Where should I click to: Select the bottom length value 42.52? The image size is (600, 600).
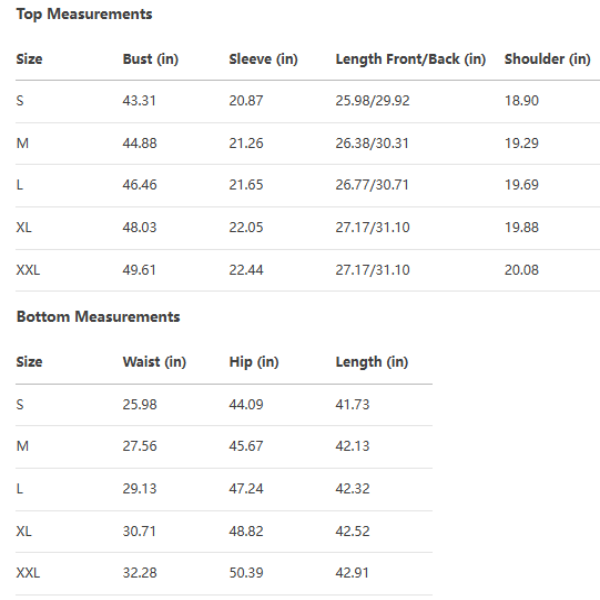tap(352, 530)
